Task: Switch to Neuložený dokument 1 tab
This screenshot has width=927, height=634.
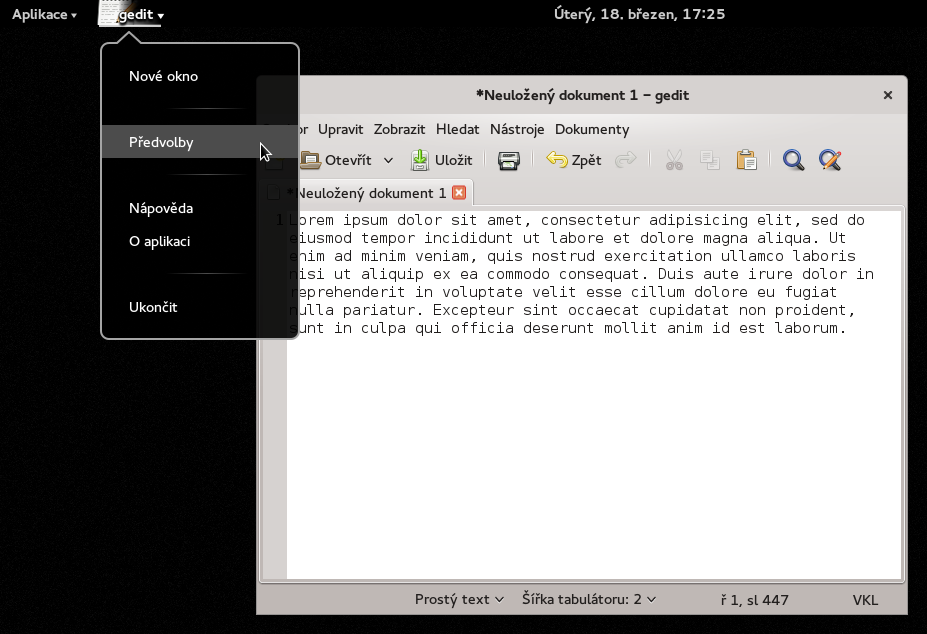Action: 367,193
